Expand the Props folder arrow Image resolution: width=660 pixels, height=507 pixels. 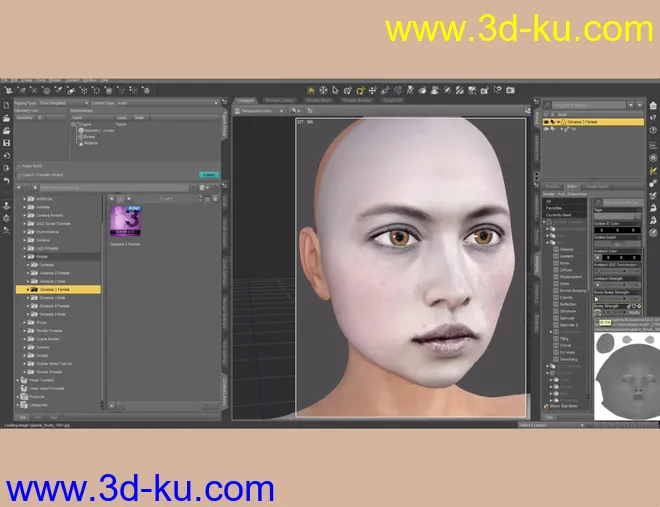[24, 322]
